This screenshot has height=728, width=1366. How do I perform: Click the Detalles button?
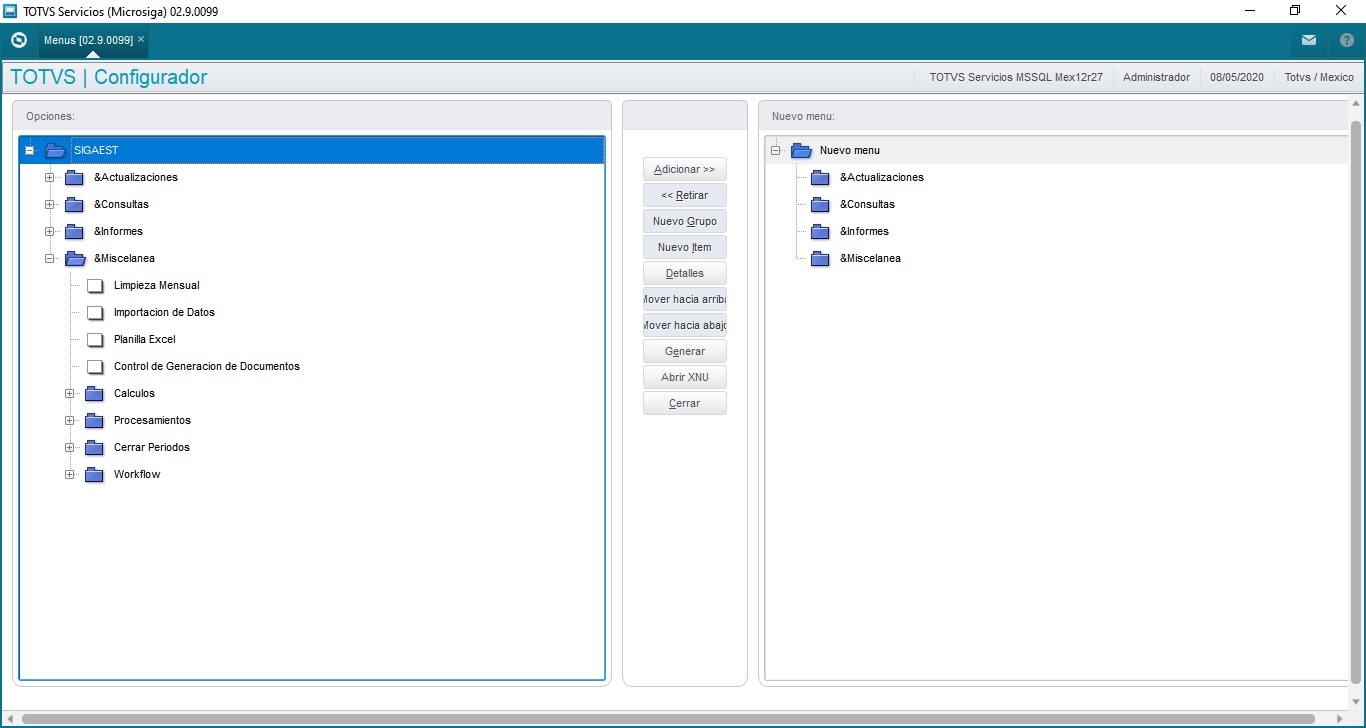685,273
